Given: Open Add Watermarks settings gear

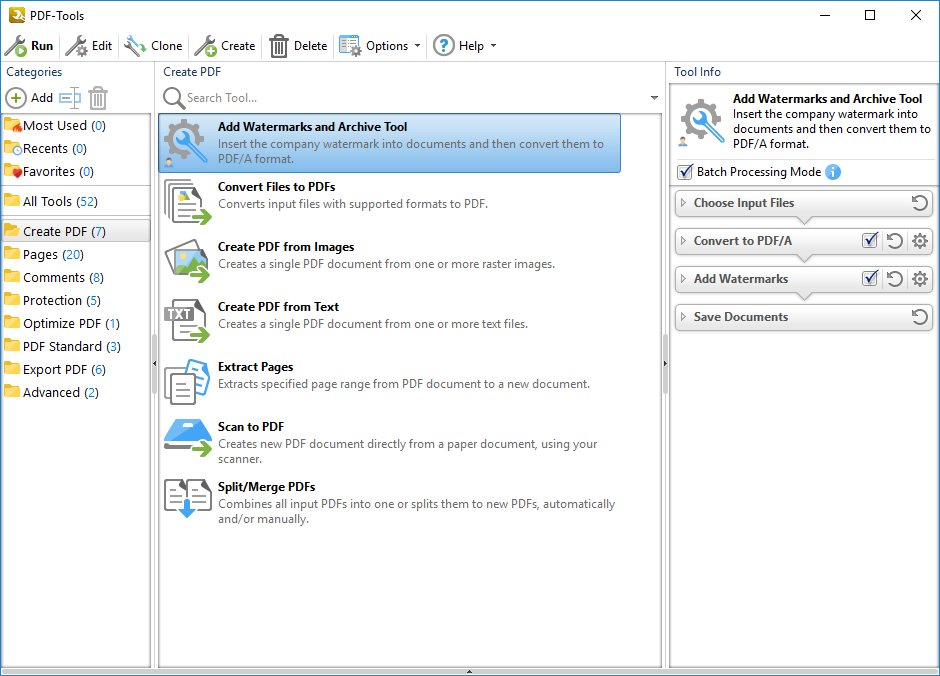Looking at the screenshot, I should pyautogui.click(x=920, y=279).
